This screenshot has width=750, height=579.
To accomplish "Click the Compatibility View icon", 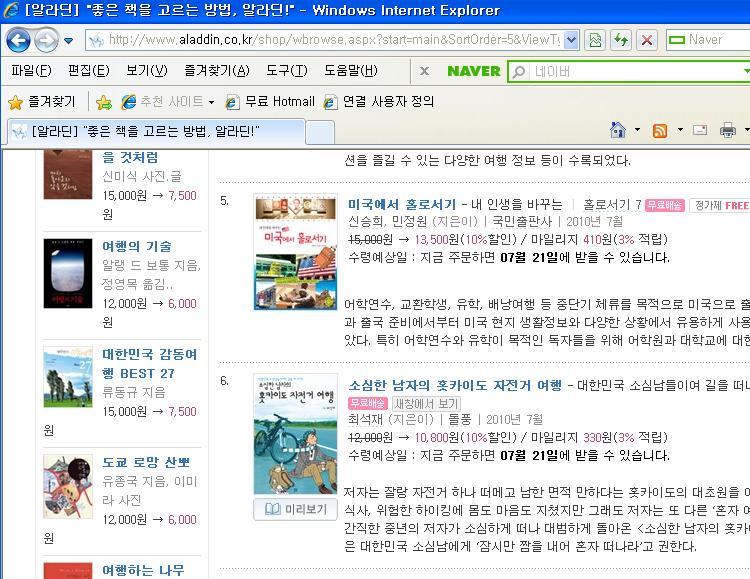I will pyautogui.click(x=595, y=40).
